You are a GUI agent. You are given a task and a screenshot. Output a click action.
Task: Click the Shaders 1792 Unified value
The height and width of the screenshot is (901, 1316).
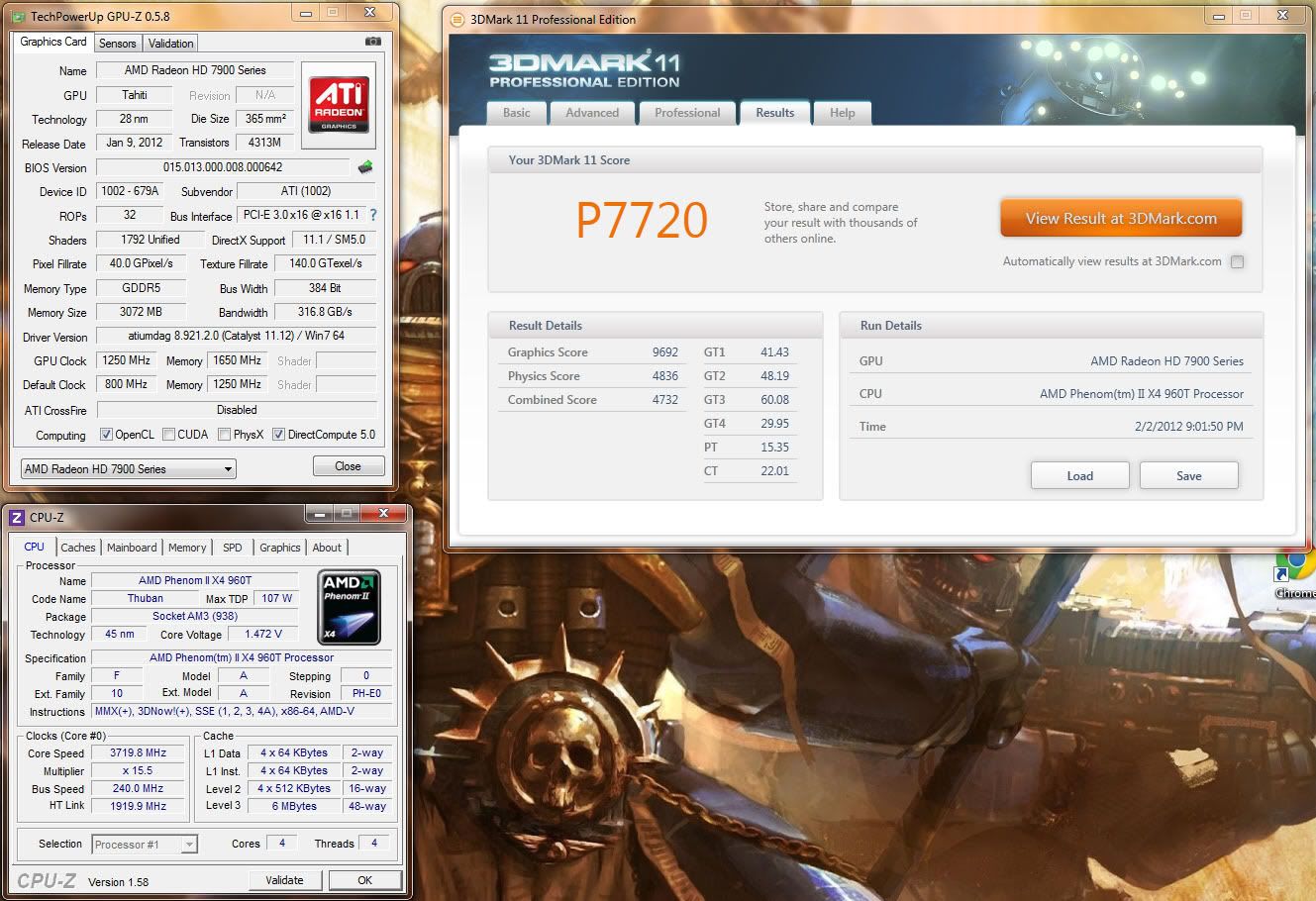(150, 240)
